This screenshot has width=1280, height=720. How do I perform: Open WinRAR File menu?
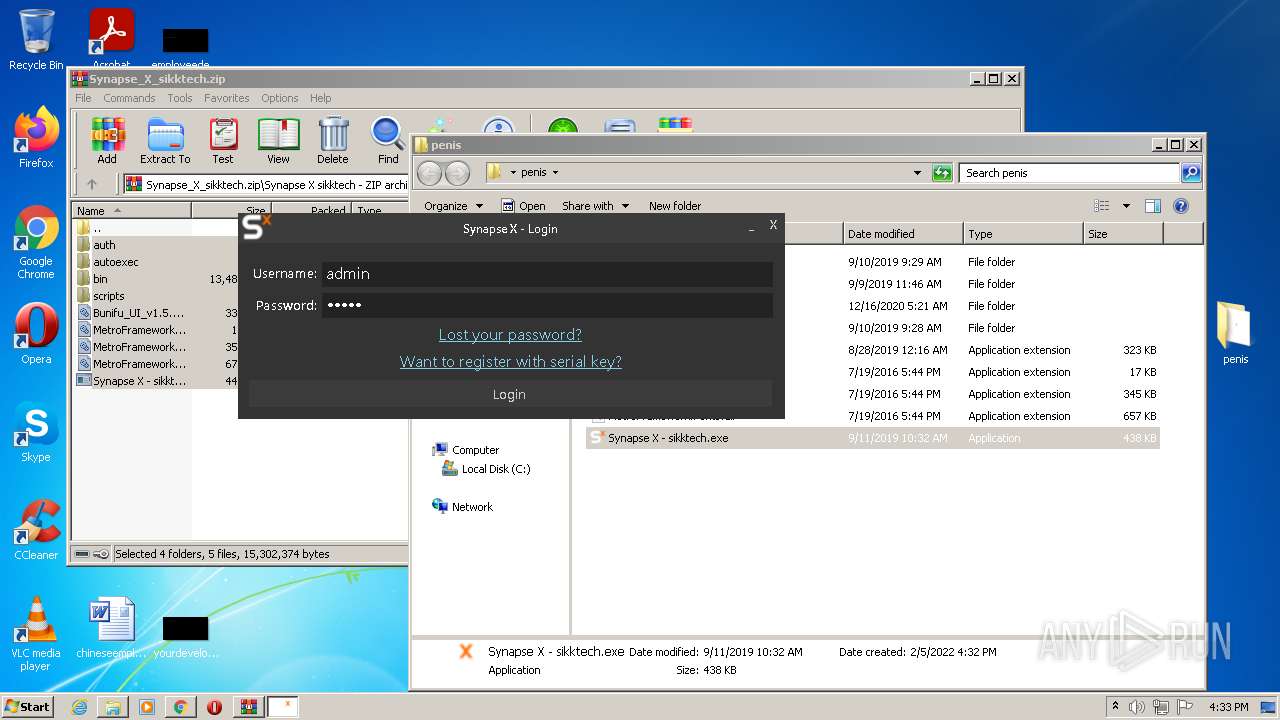click(83, 98)
